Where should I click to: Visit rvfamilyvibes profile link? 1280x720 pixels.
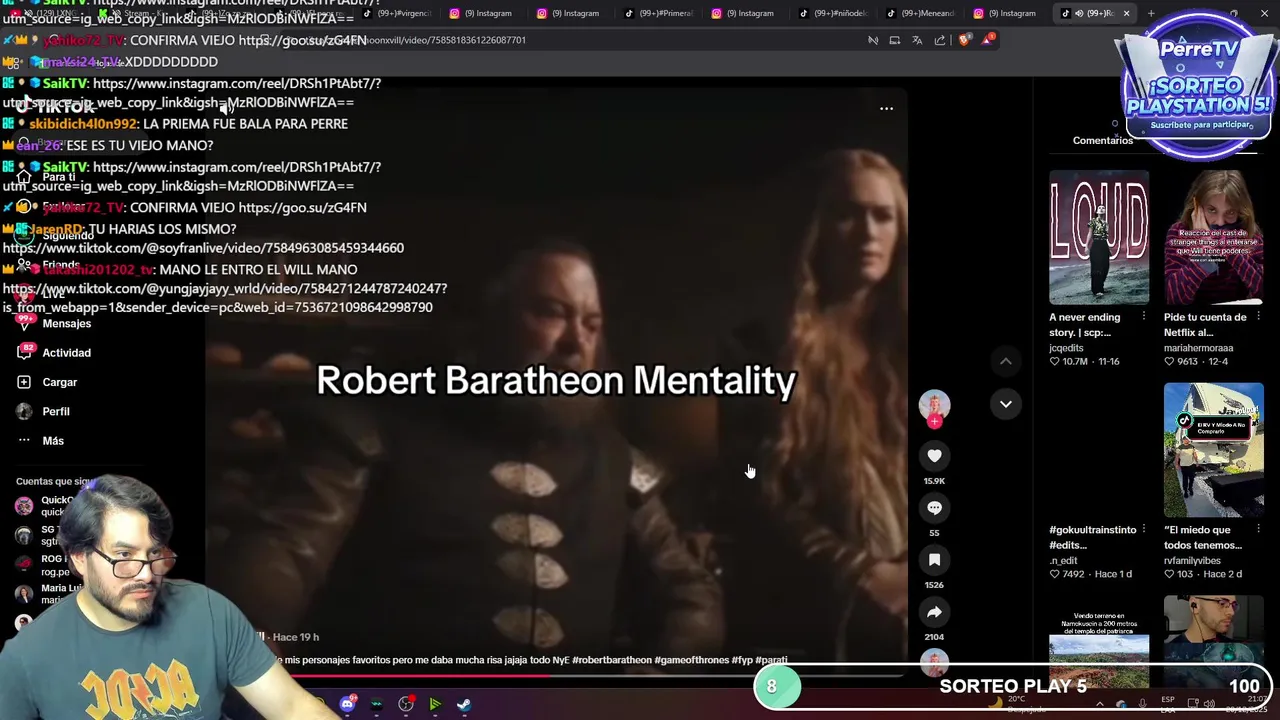[1192, 561]
